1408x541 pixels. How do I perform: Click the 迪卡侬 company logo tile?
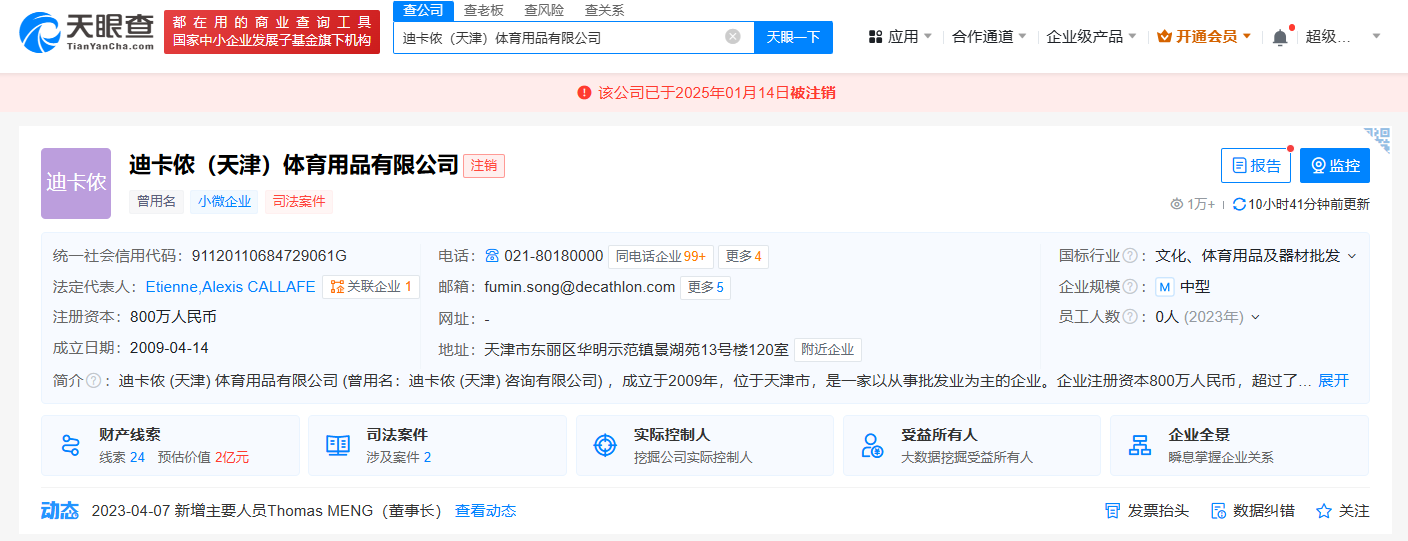point(76,183)
